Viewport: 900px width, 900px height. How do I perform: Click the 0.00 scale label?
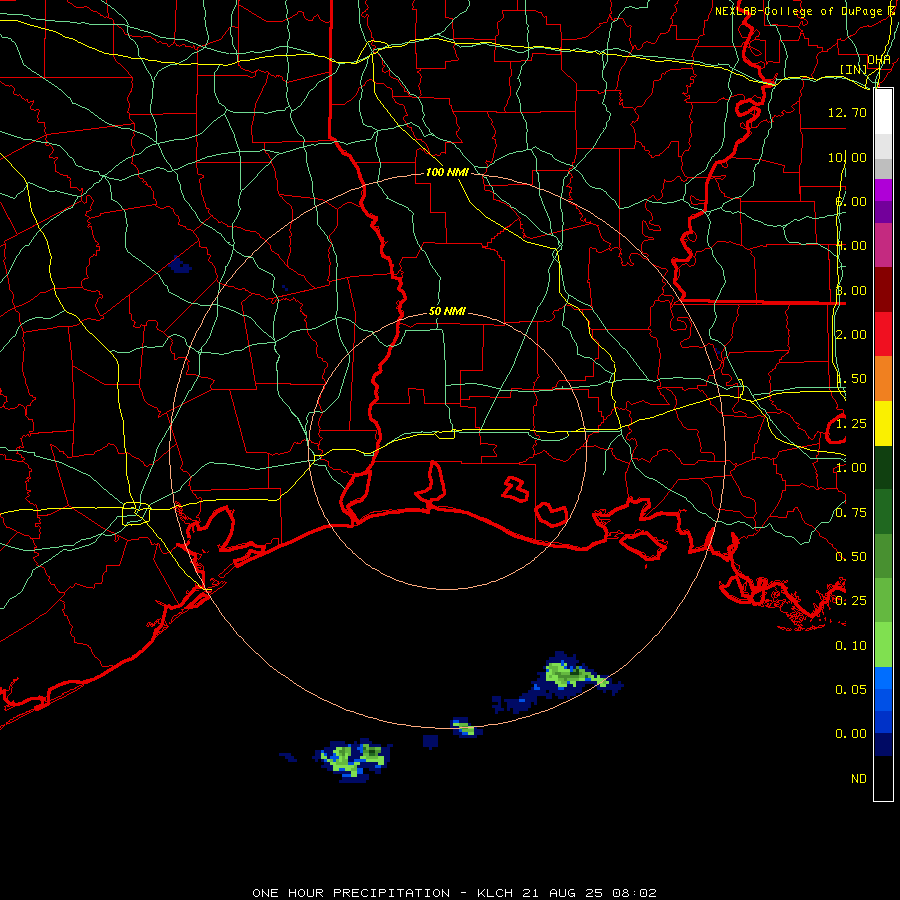coord(851,734)
